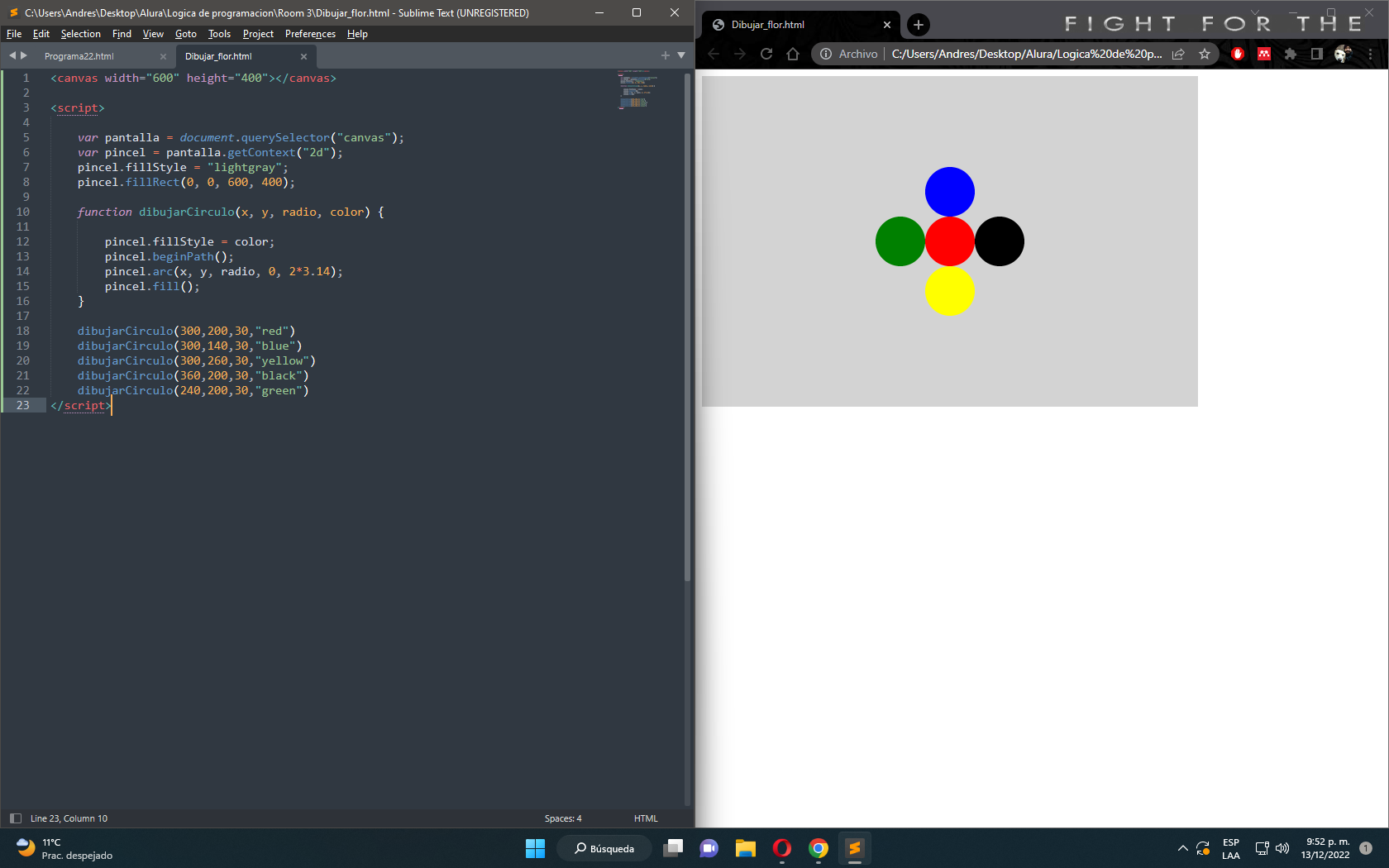Open the red shield extension
Screen dimensions: 1389x868
point(1238,54)
